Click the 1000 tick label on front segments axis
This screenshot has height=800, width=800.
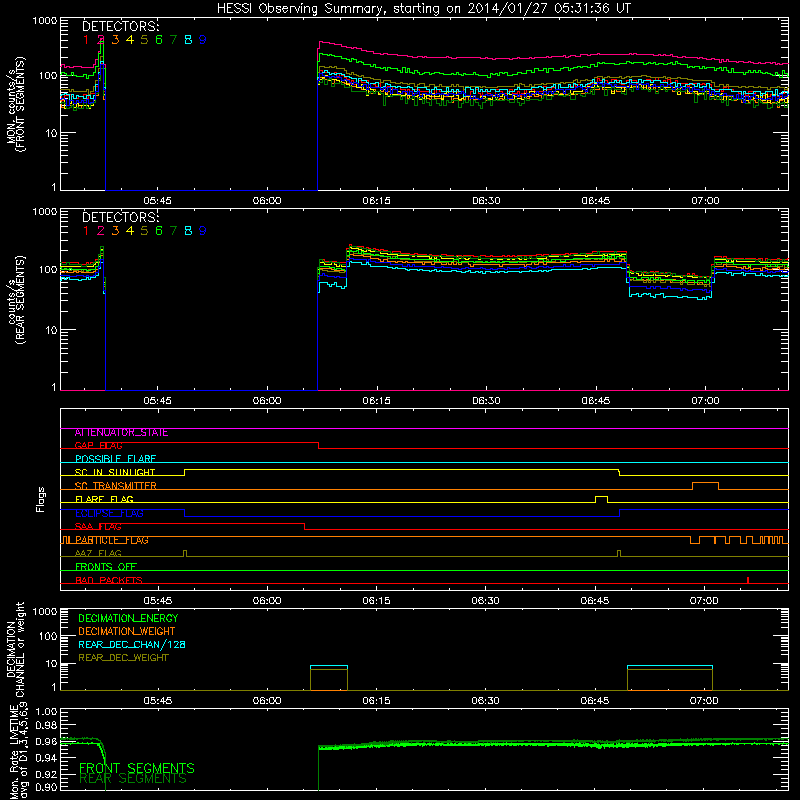(x=45, y=21)
